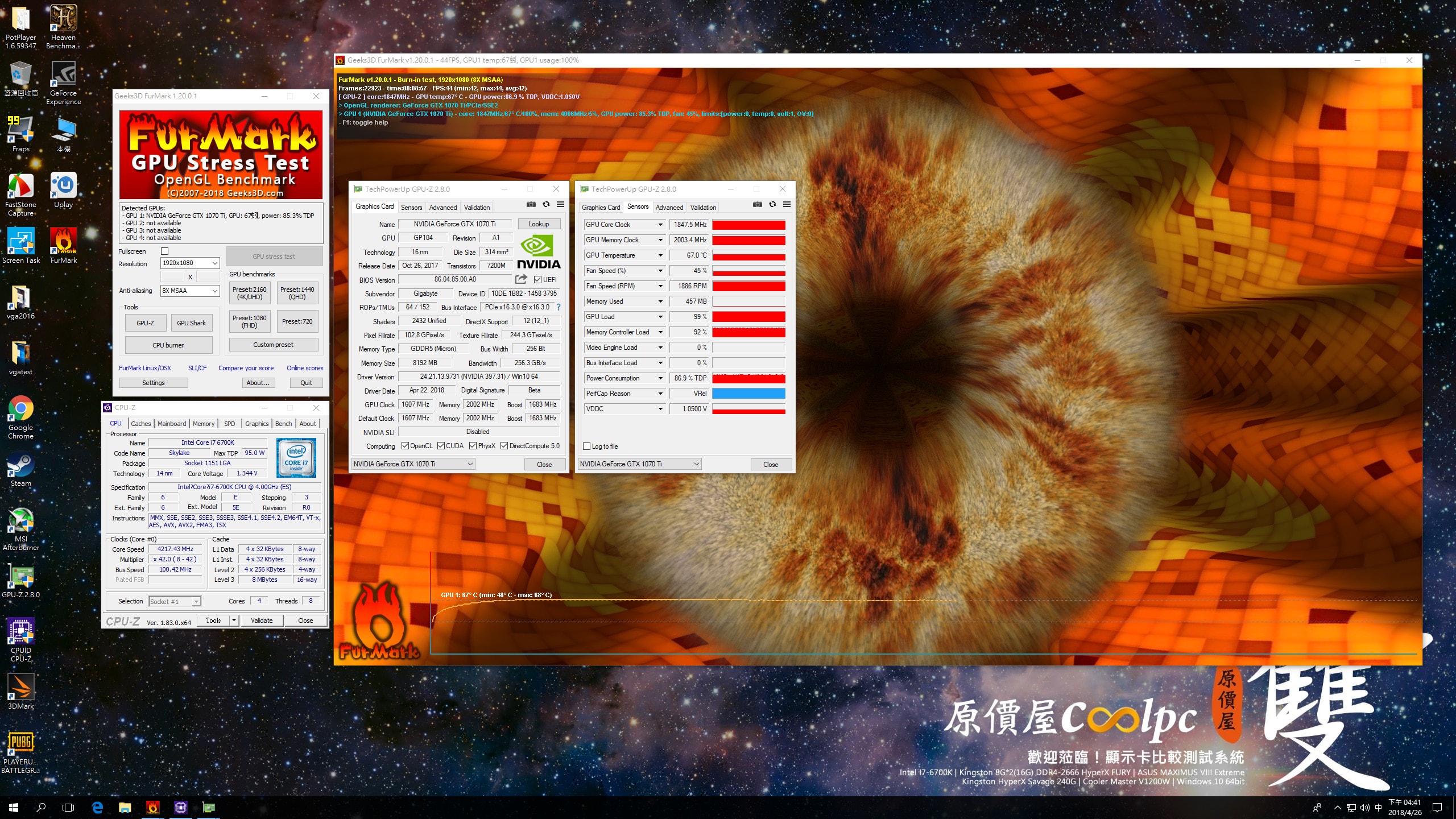The image size is (1456, 819).
Task: Enable Log to file checkbox
Action: coord(587,446)
